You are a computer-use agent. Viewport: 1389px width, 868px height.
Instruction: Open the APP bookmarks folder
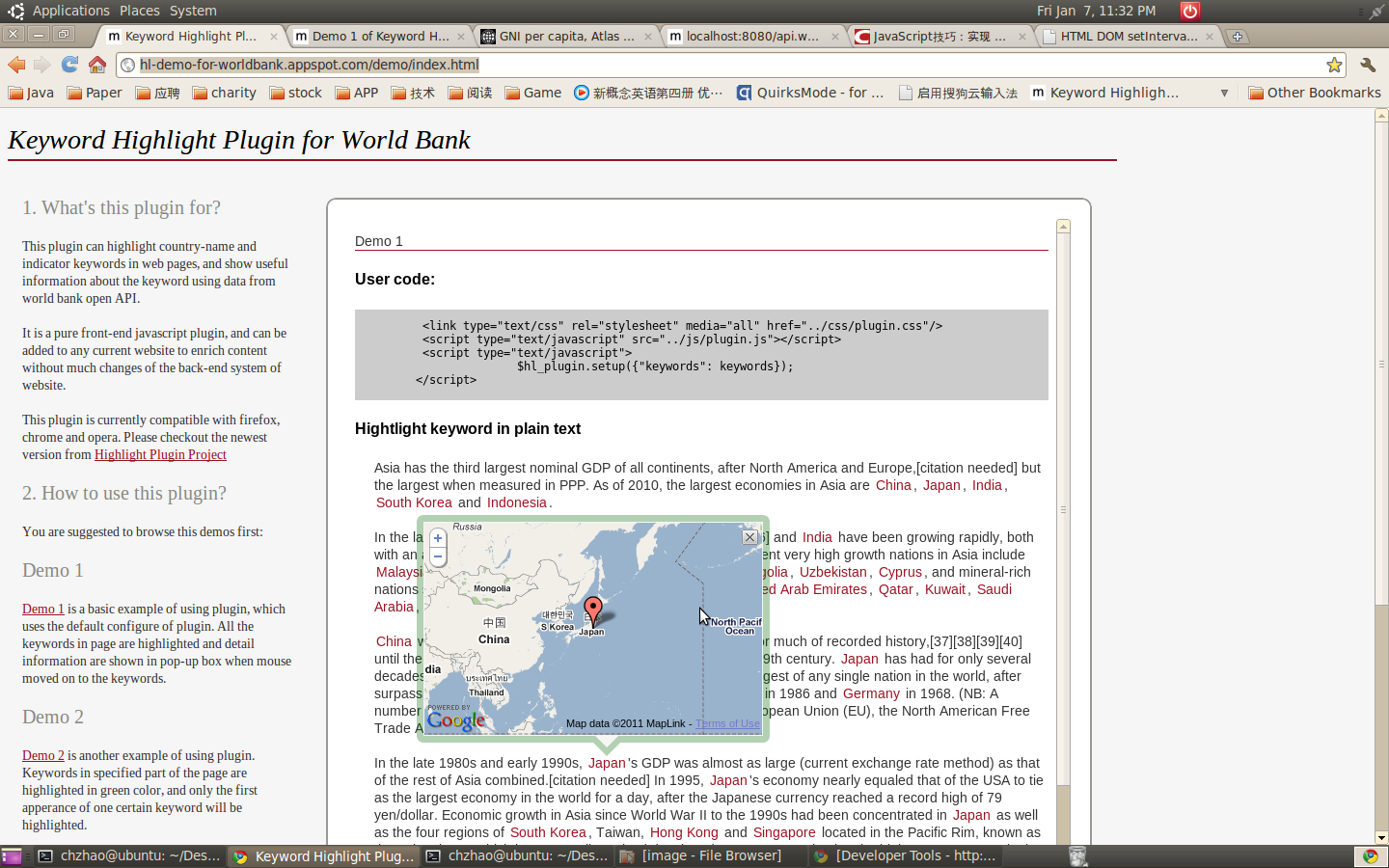[x=356, y=93]
